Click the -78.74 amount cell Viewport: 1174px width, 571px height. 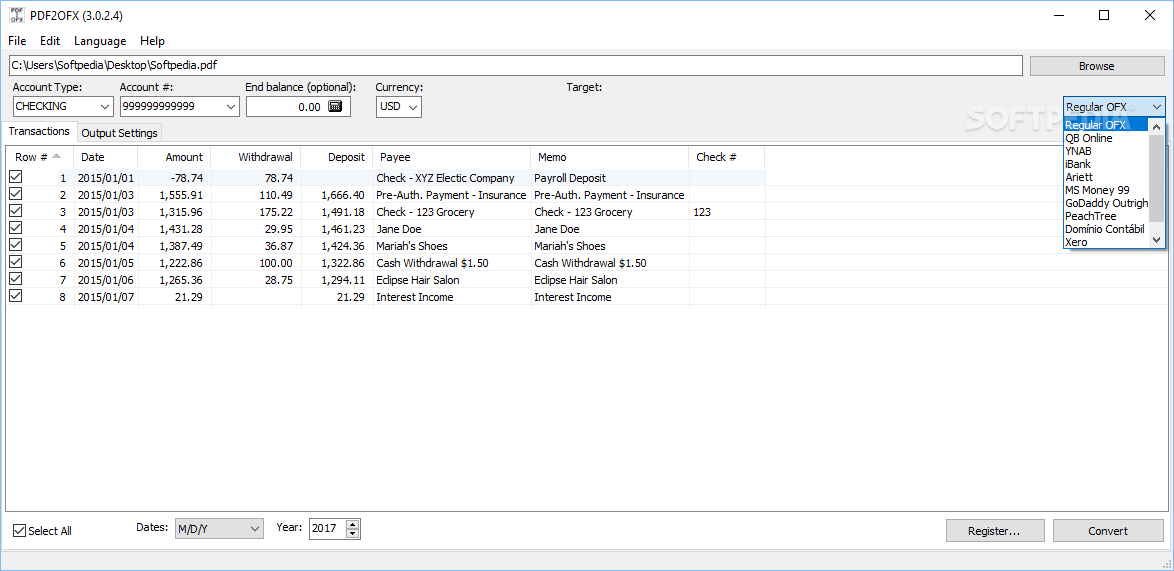tap(174, 178)
